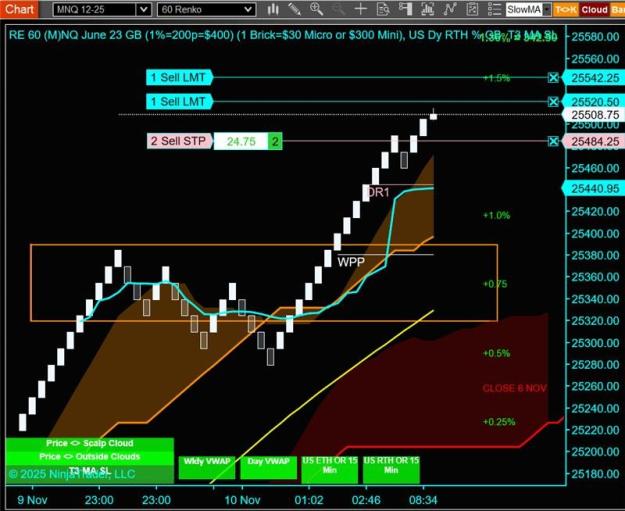Show the data box icon
The width and height of the screenshot is (625, 511).
(x=383, y=9)
